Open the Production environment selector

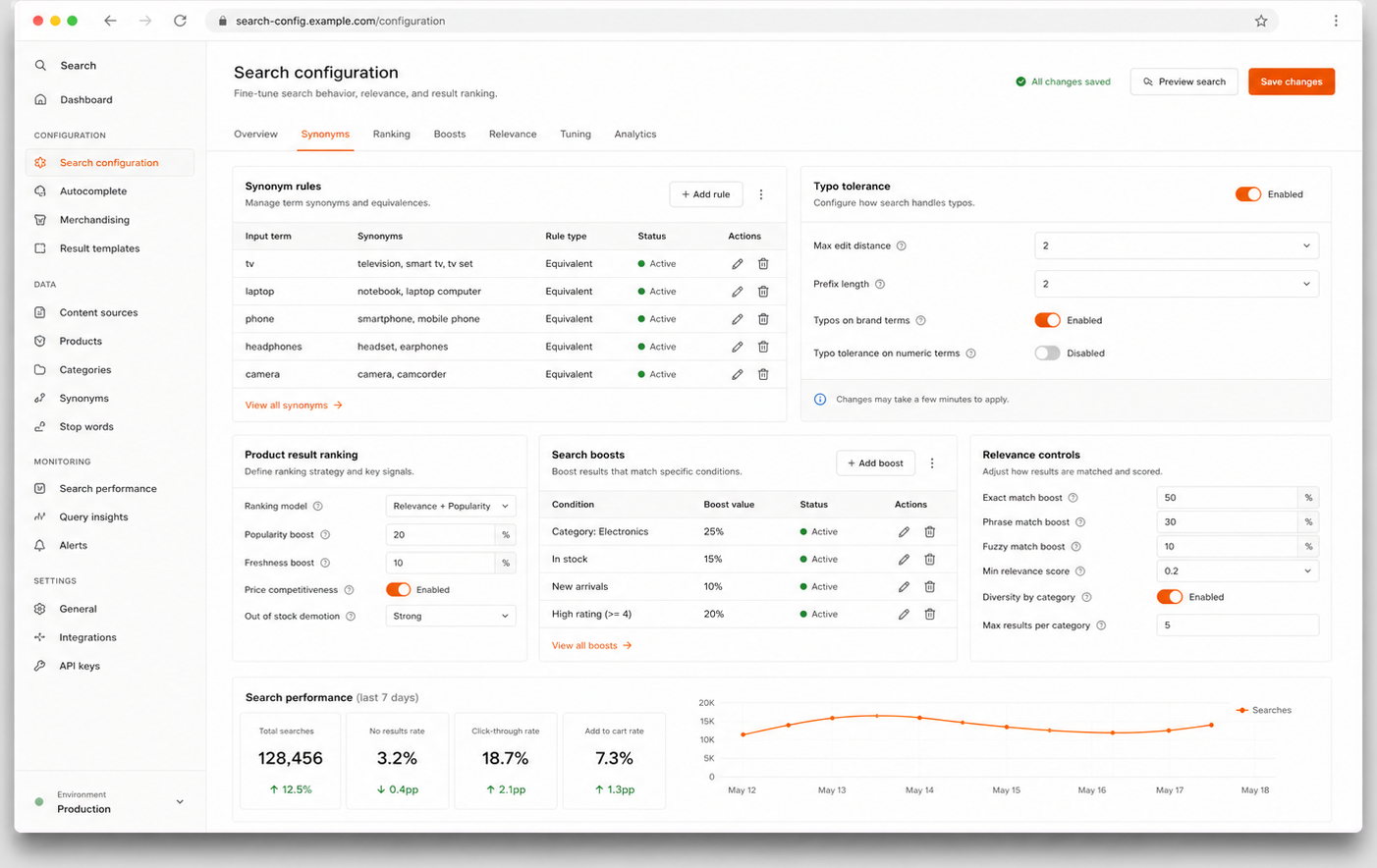[x=109, y=802]
